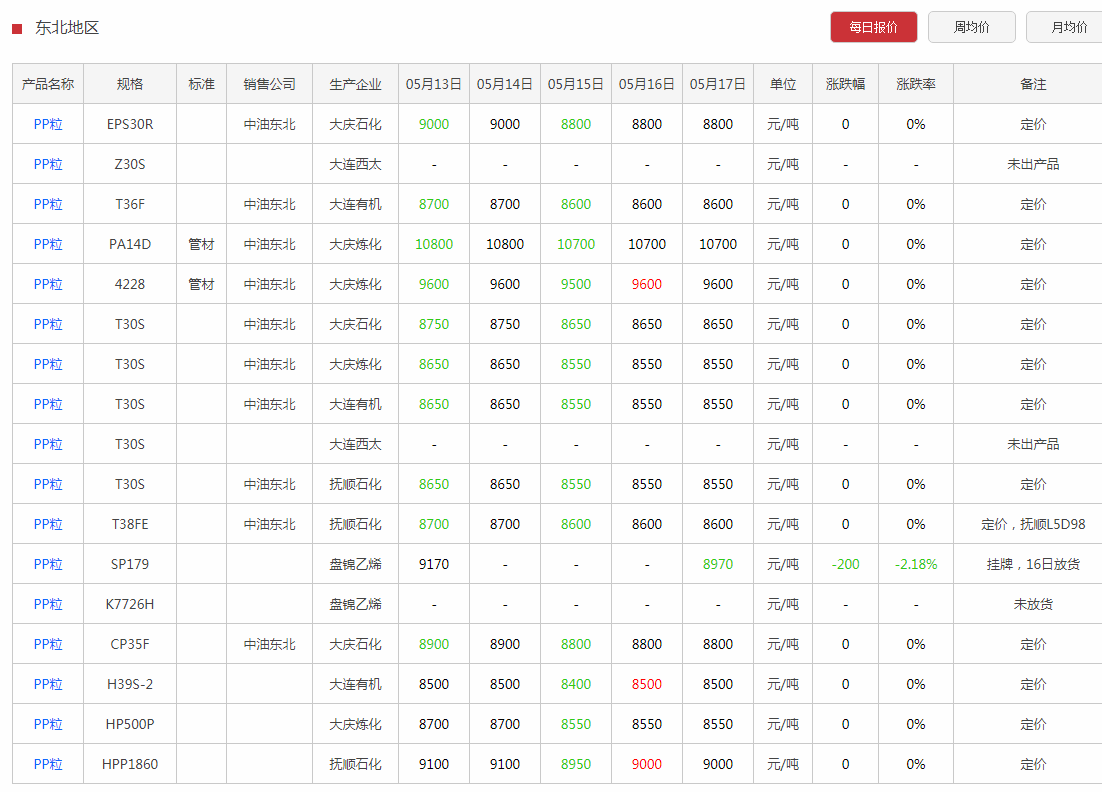
Task: Select the SP179 specification cell
Action: 130,564
